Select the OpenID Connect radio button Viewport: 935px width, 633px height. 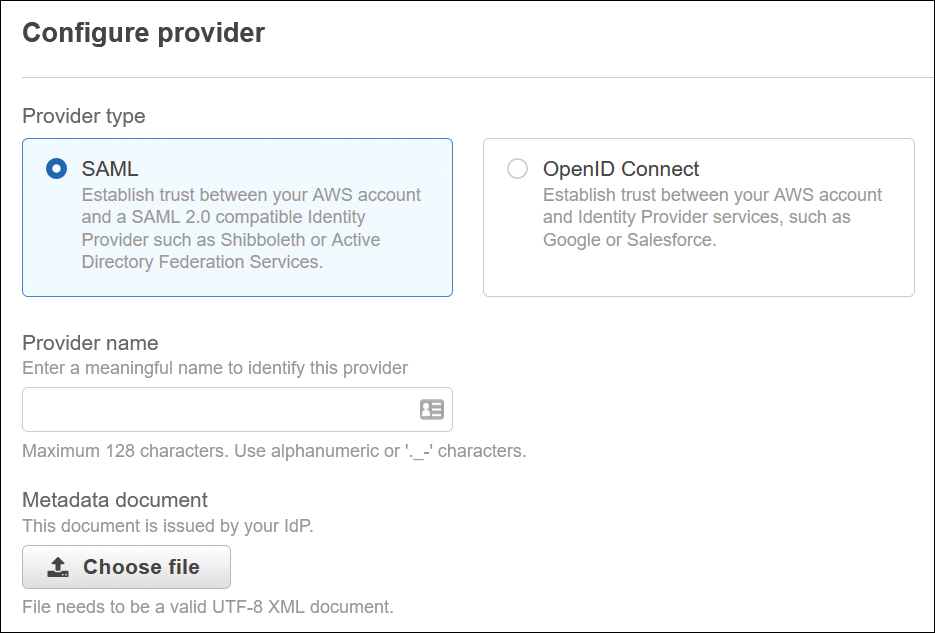tap(517, 169)
